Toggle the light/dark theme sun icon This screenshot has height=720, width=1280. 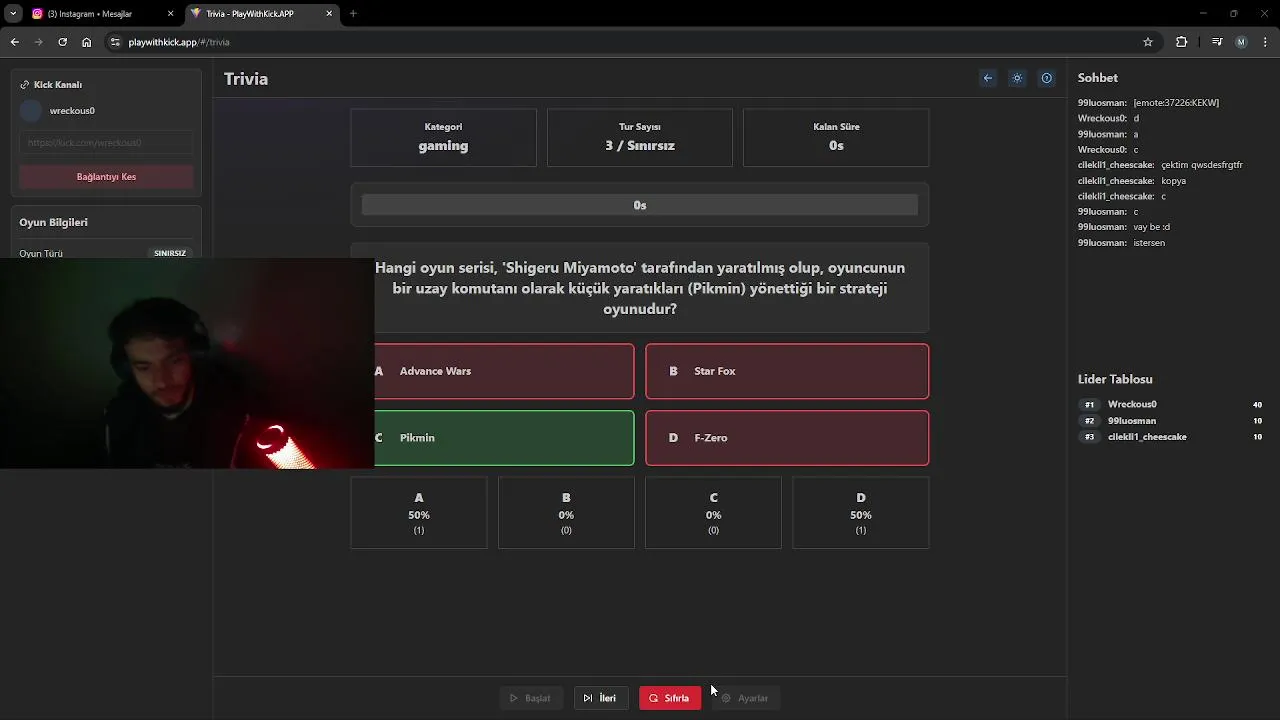(x=1017, y=78)
